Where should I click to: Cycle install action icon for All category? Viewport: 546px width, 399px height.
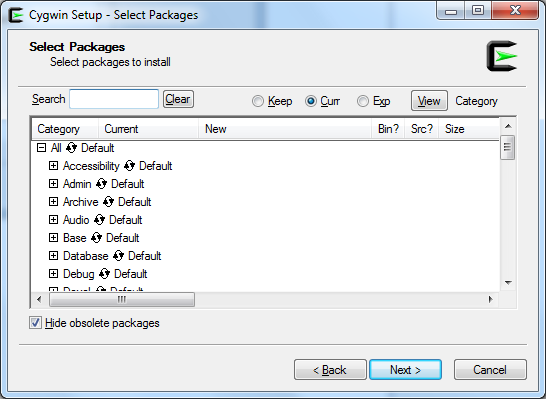point(71,148)
